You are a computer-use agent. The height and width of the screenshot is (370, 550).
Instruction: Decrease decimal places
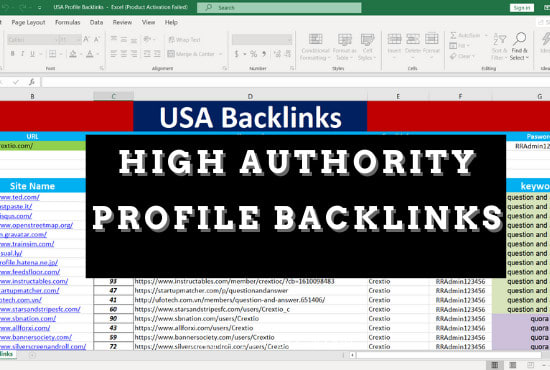tap(288, 54)
